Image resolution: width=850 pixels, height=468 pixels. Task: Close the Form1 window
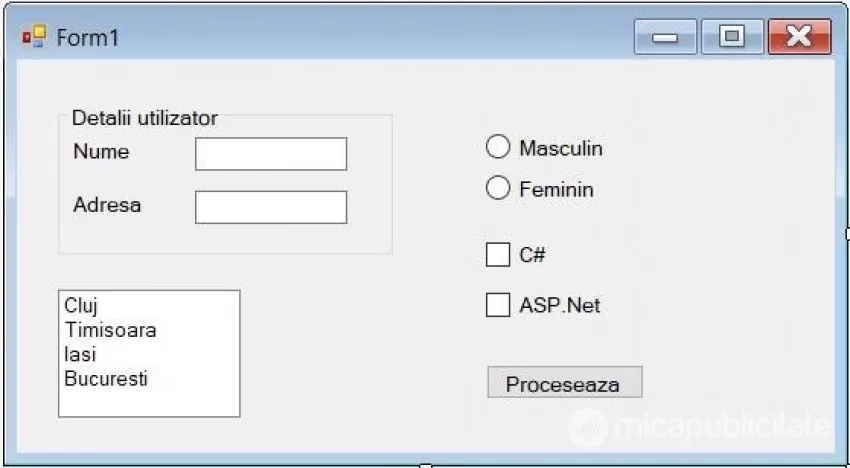pos(800,37)
